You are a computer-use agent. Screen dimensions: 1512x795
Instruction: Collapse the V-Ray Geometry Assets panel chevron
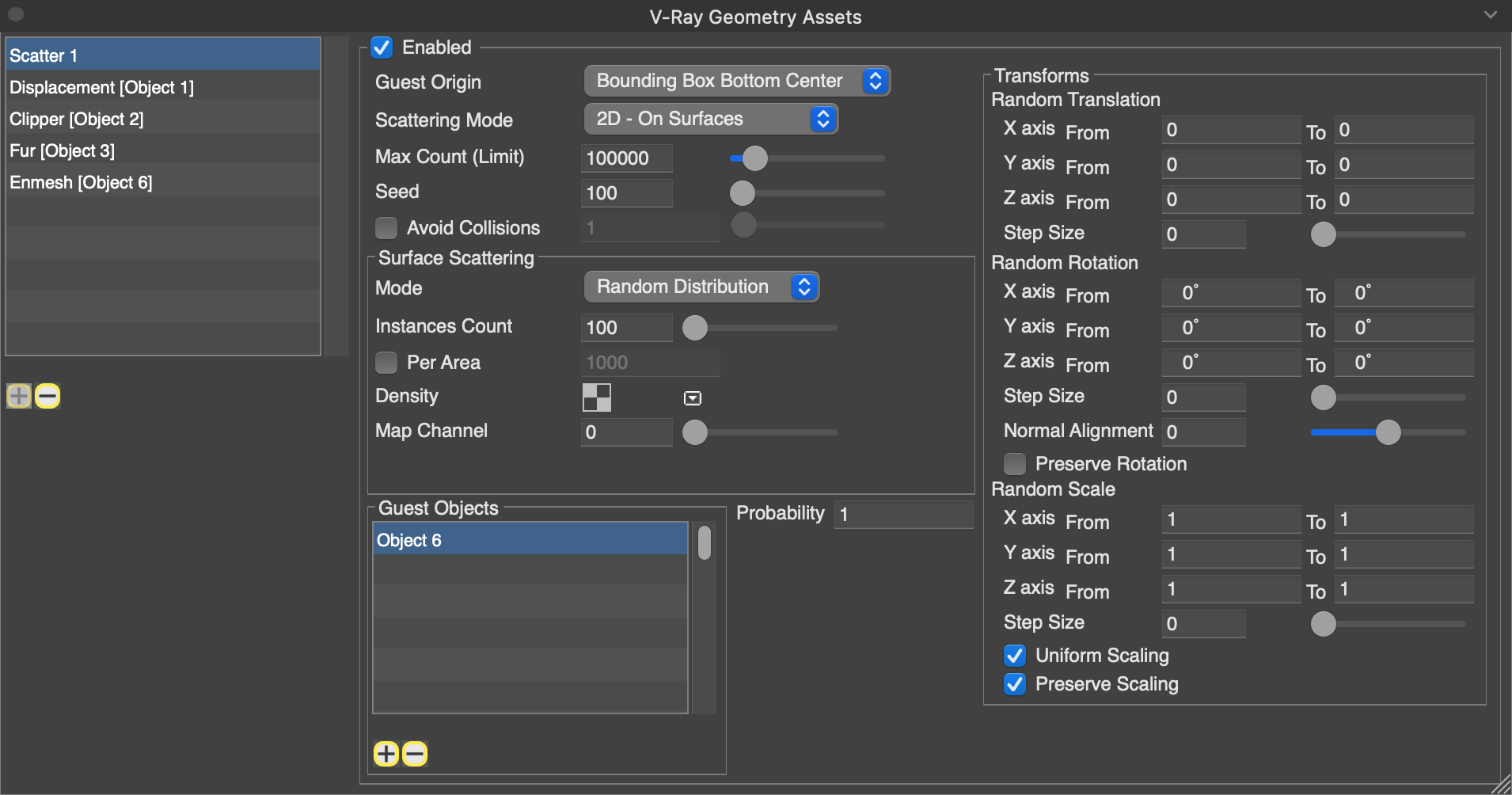(x=1491, y=15)
